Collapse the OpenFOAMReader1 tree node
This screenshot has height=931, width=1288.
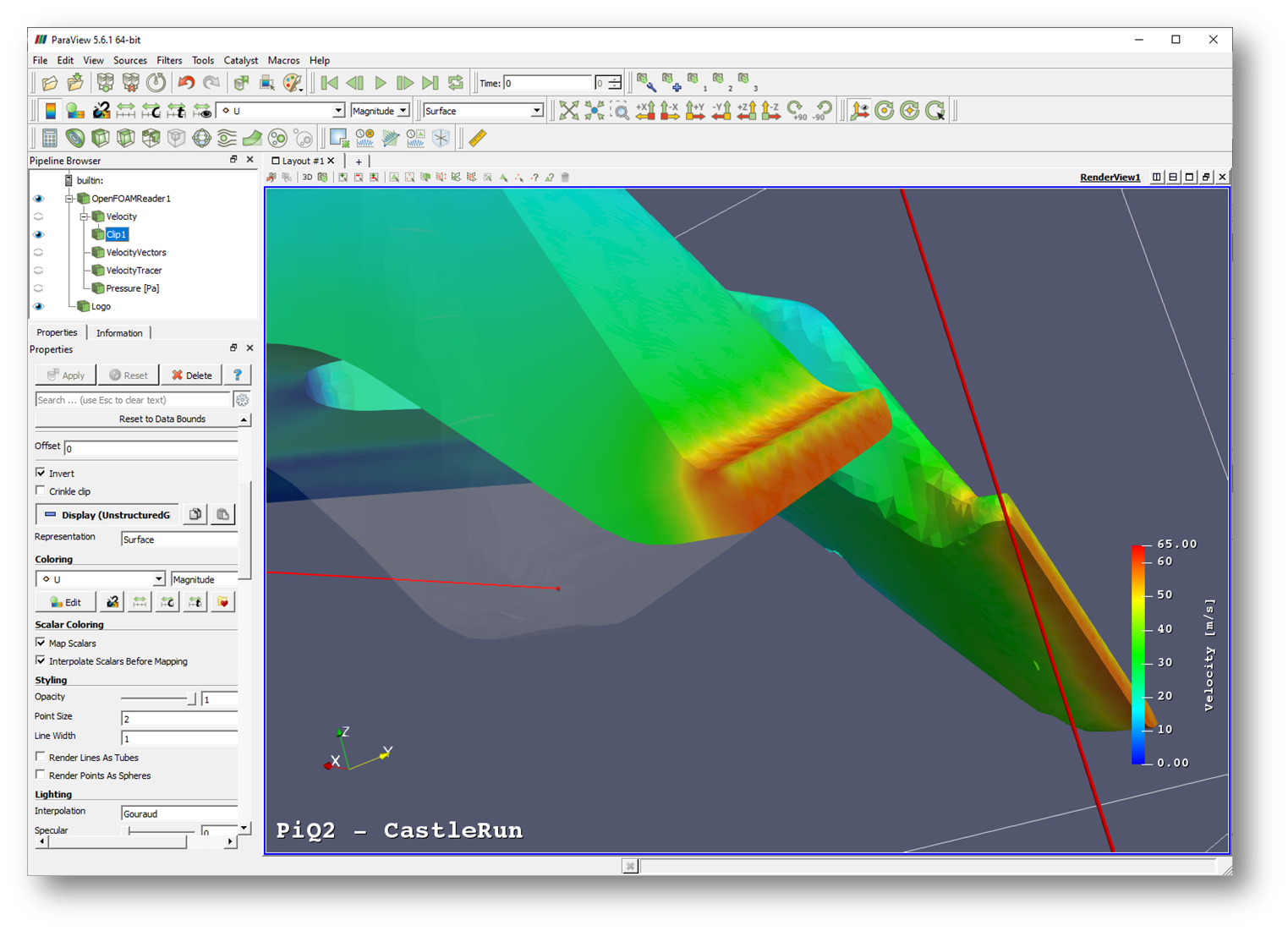point(69,199)
